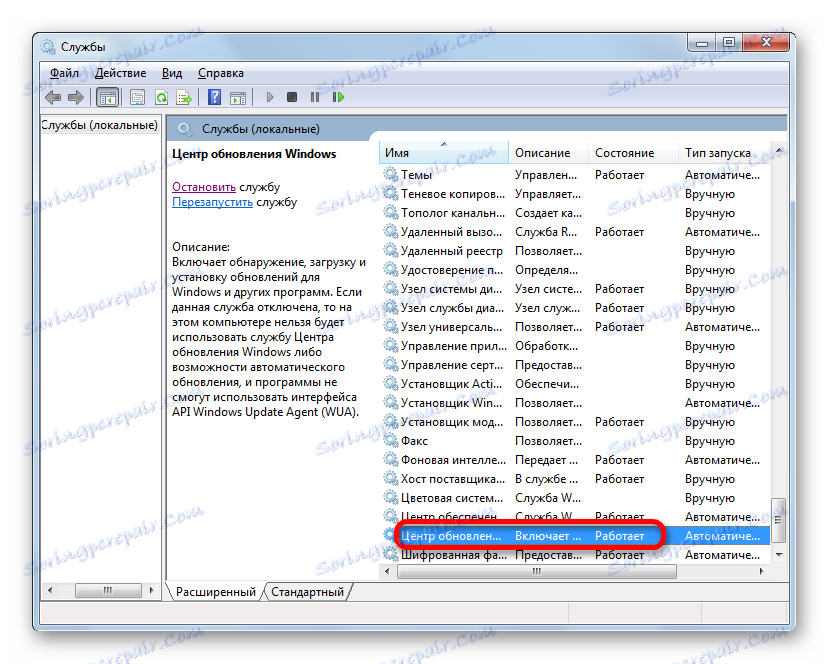This screenshot has width=829, height=664.
Task: Select the Установщик Win... service row
Action: pos(575,403)
